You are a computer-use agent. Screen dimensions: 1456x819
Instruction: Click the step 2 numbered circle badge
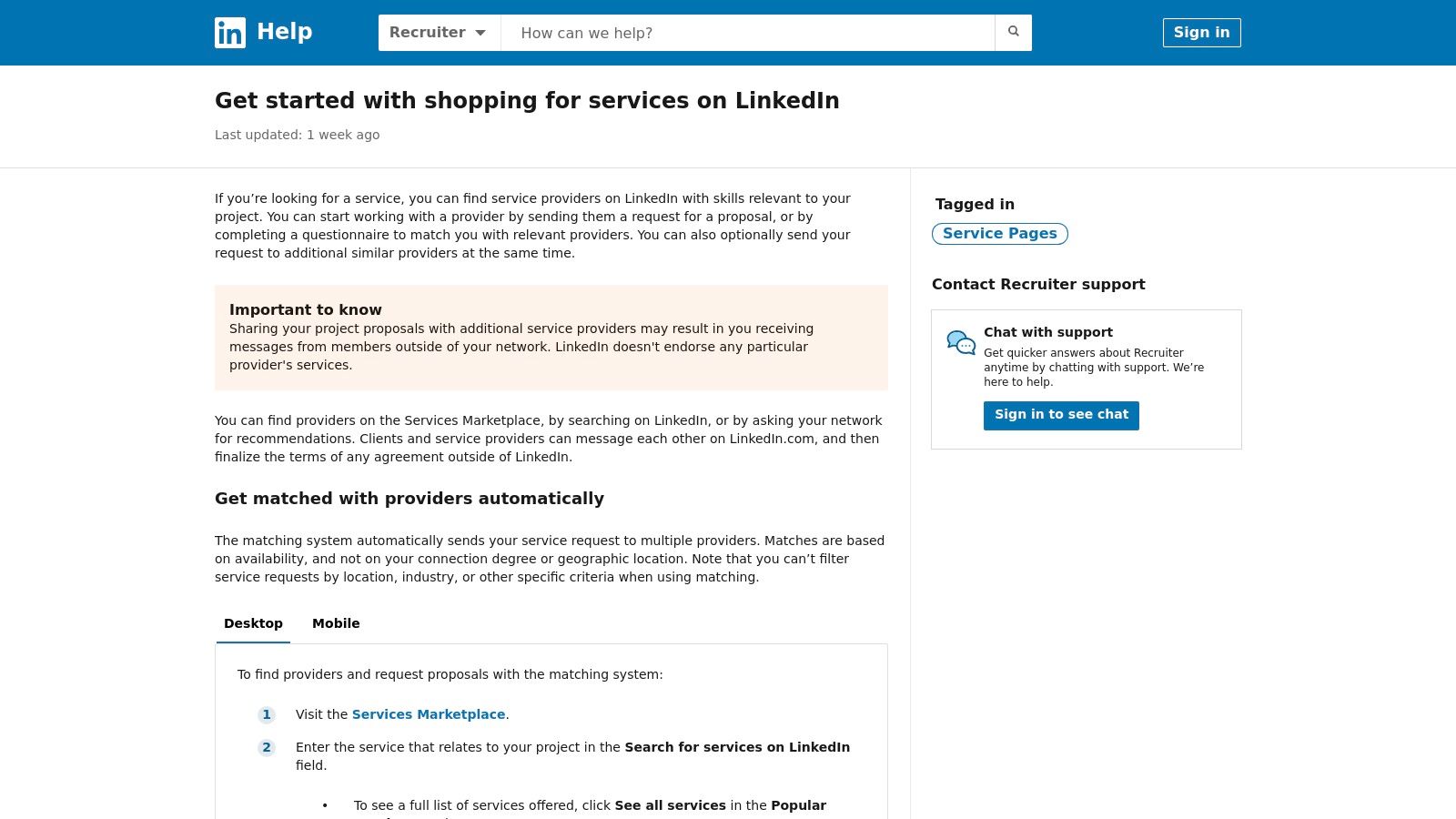click(x=267, y=747)
